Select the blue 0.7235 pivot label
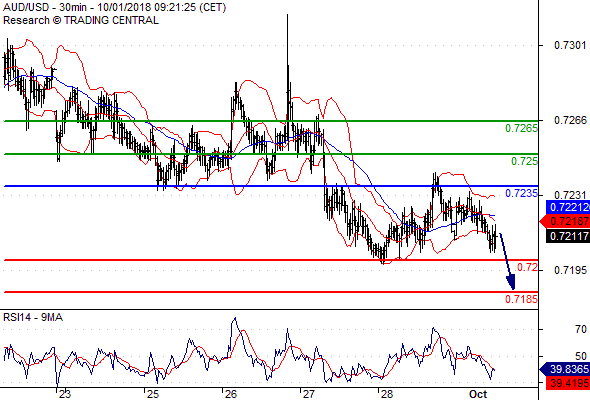 (521, 193)
